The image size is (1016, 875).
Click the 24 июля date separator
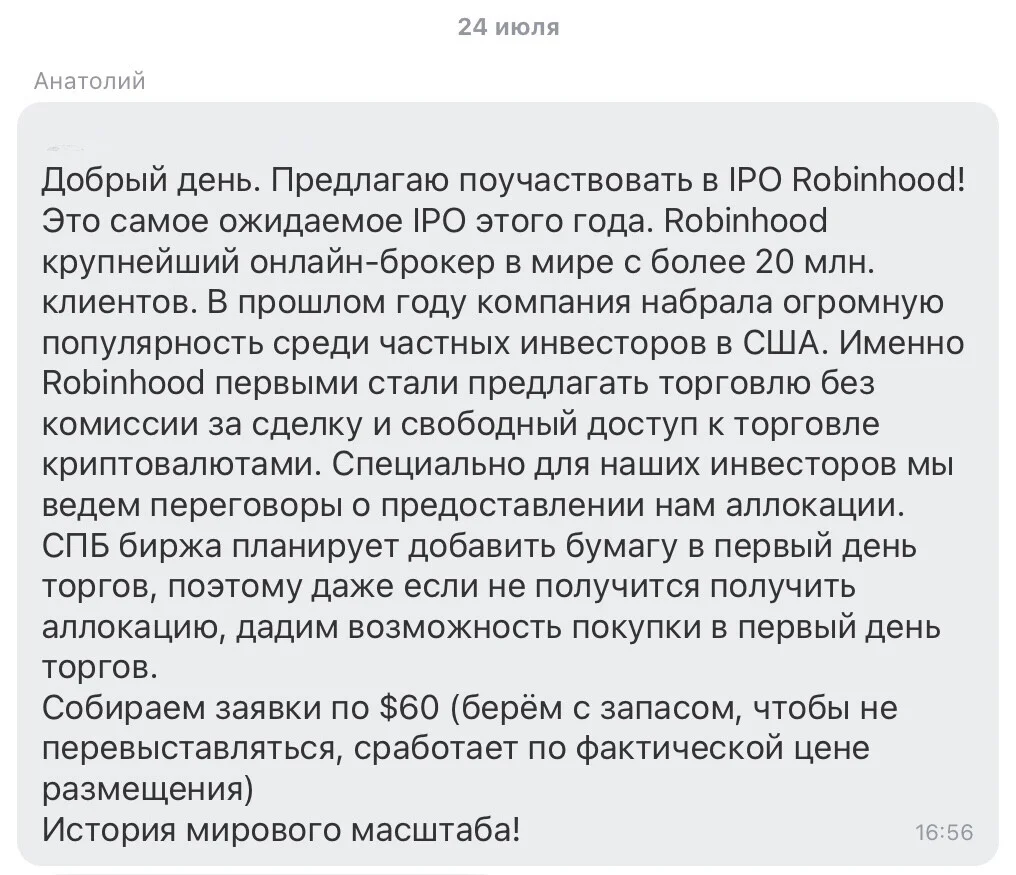tap(508, 27)
